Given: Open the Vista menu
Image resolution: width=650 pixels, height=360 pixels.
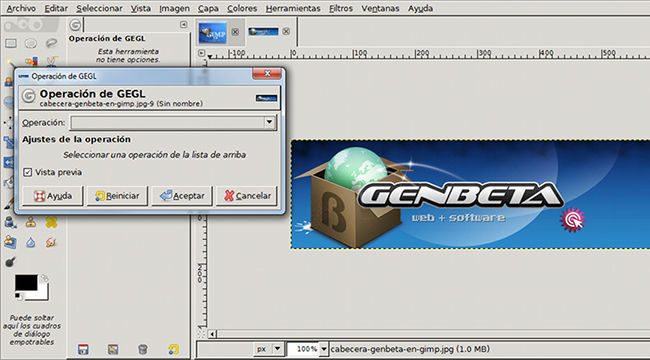Looking at the screenshot, I should [141, 8].
